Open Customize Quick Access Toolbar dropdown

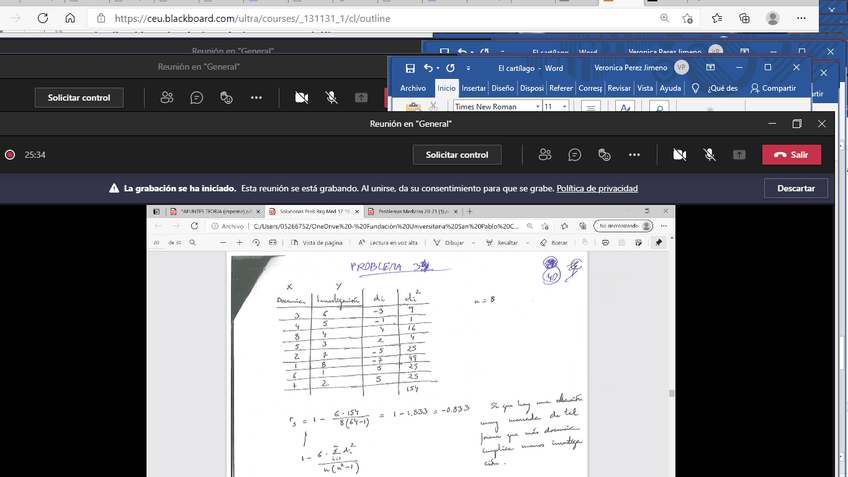point(469,69)
